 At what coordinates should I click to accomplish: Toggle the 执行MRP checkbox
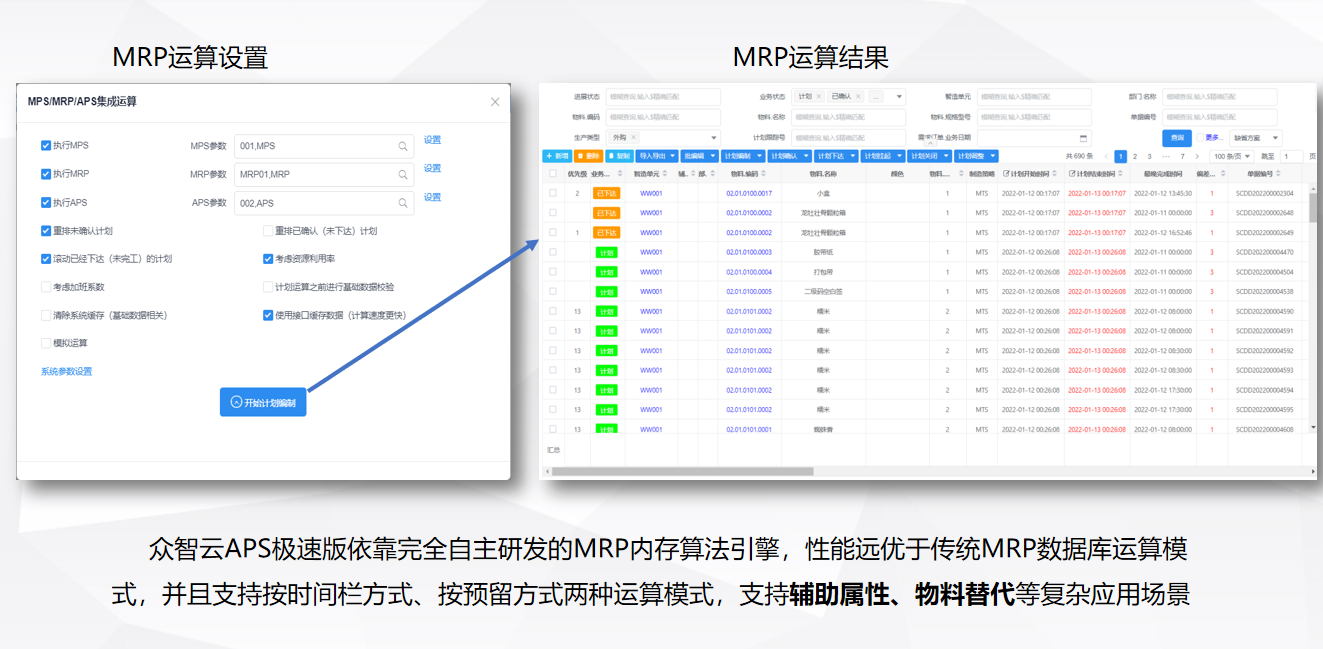click(x=46, y=174)
